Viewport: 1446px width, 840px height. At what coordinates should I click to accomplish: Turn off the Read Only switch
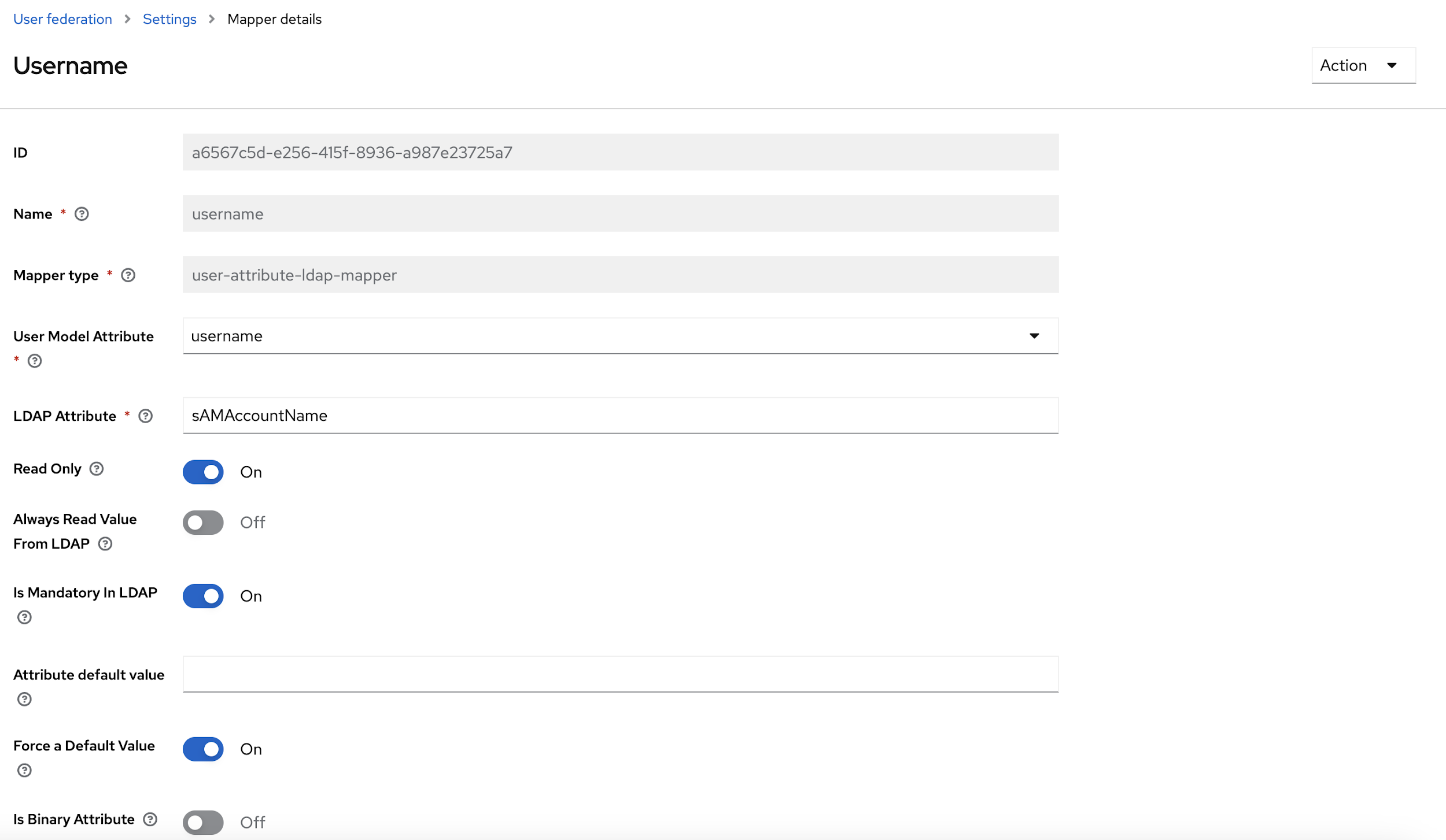click(x=203, y=472)
